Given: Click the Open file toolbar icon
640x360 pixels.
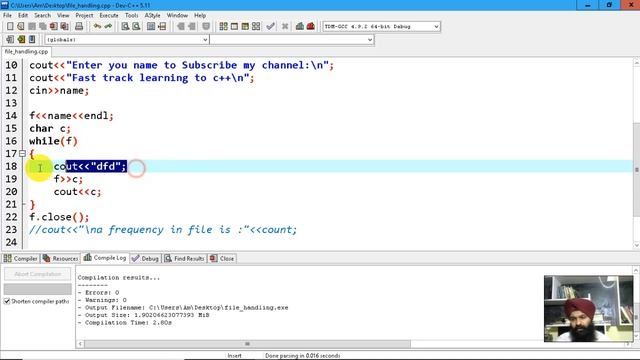Looking at the screenshot, I should (20, 27).
